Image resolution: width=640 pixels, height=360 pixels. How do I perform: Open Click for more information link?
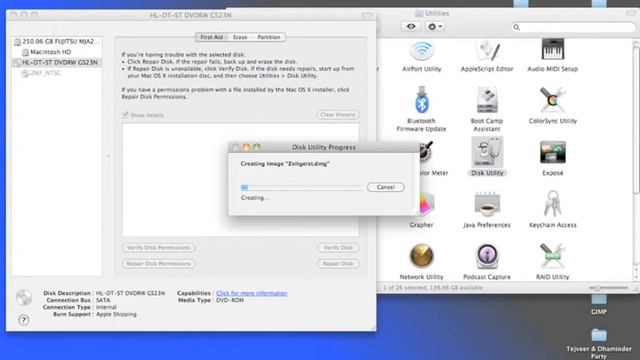251,293
